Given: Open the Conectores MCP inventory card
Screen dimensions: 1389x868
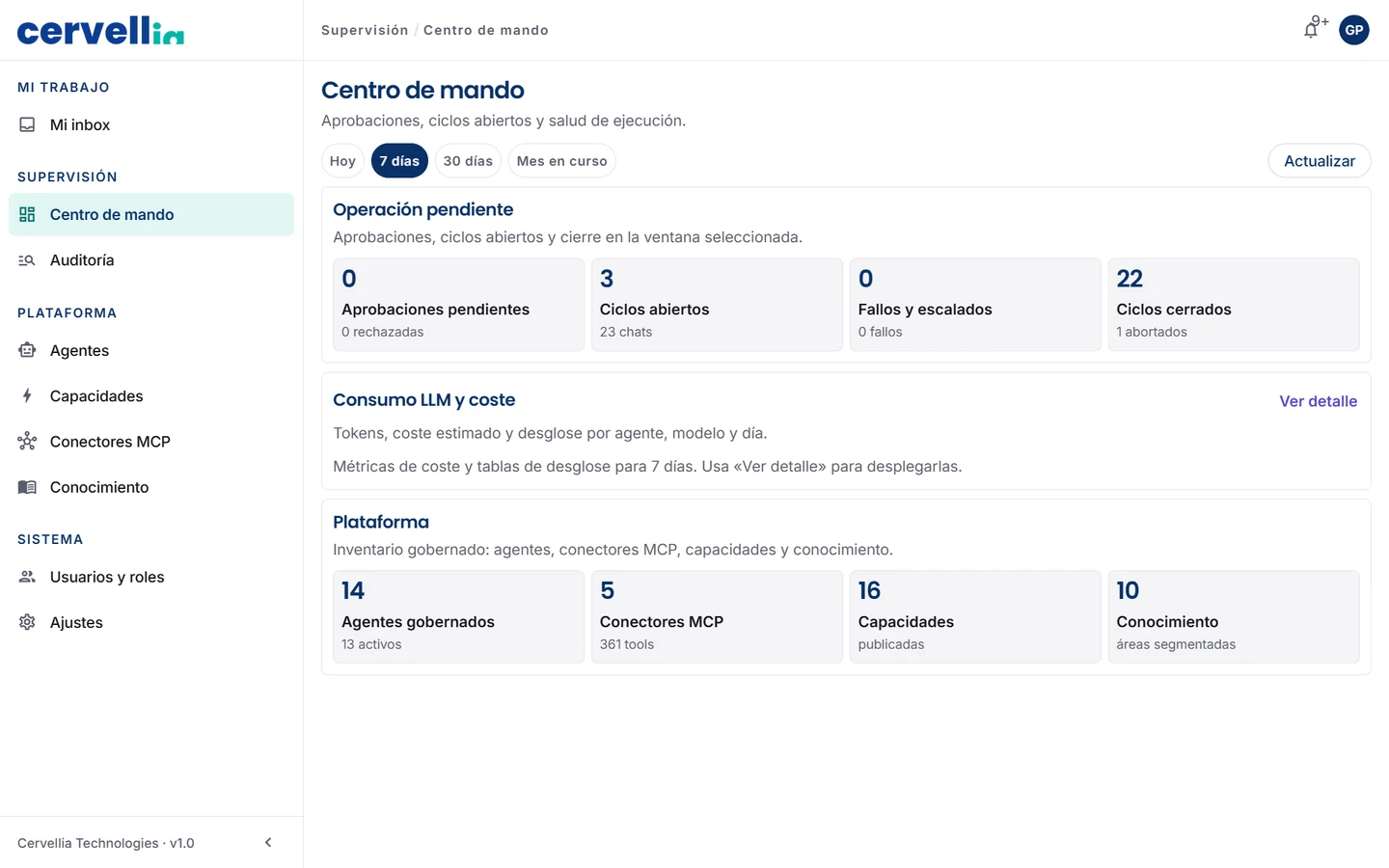Looking at the screenshot, I should coord(717,617).
